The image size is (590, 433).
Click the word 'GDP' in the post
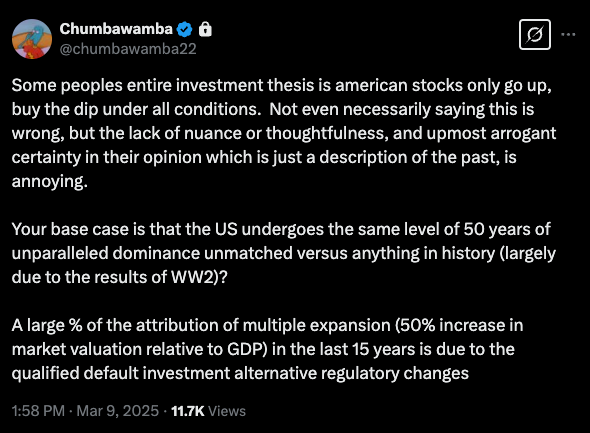[245, 349]
